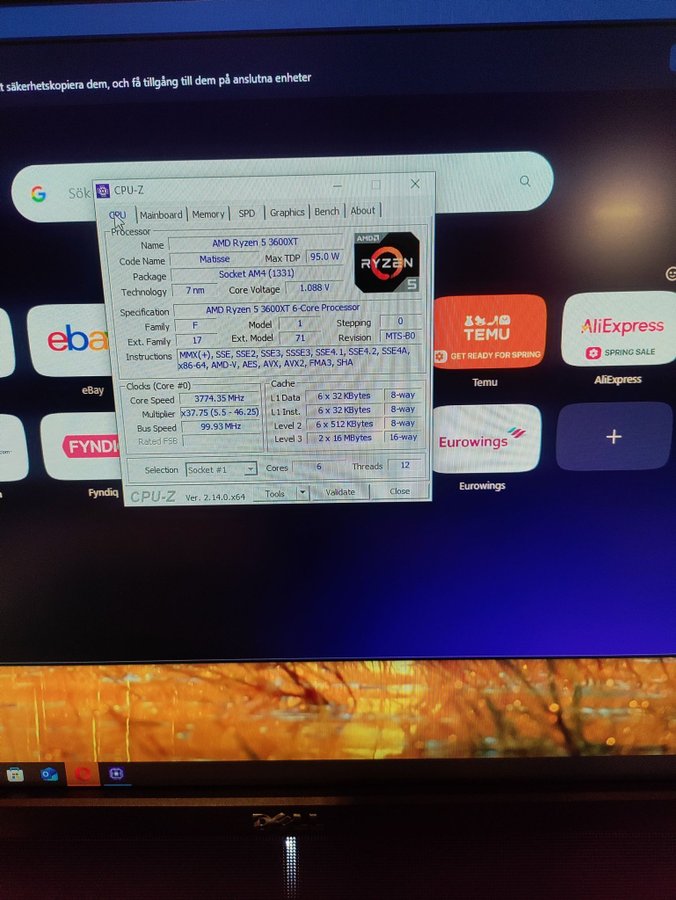Click the Package value 'Socket AM4 (1331)'

256,274
